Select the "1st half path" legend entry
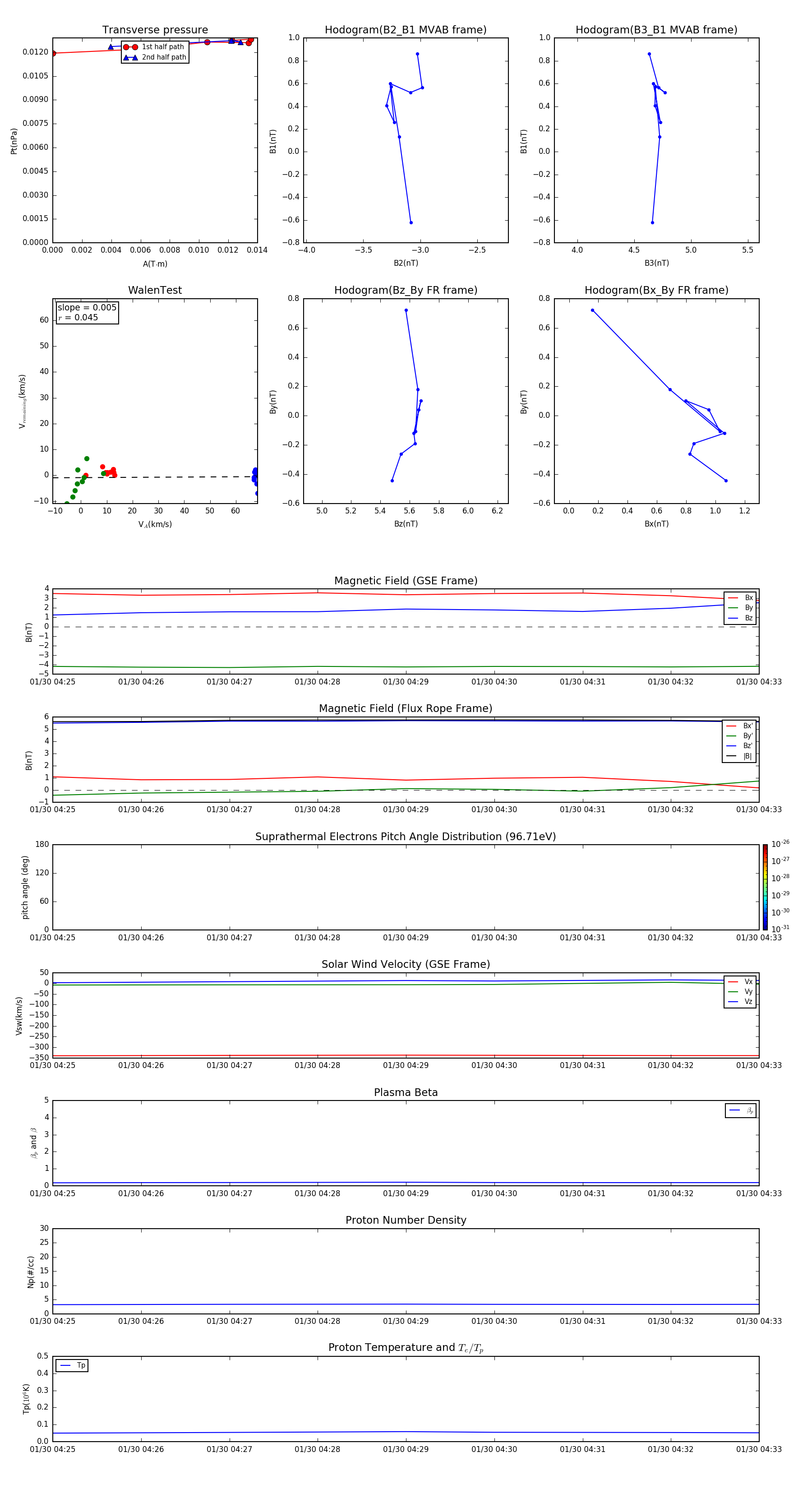 coord(154,47)
